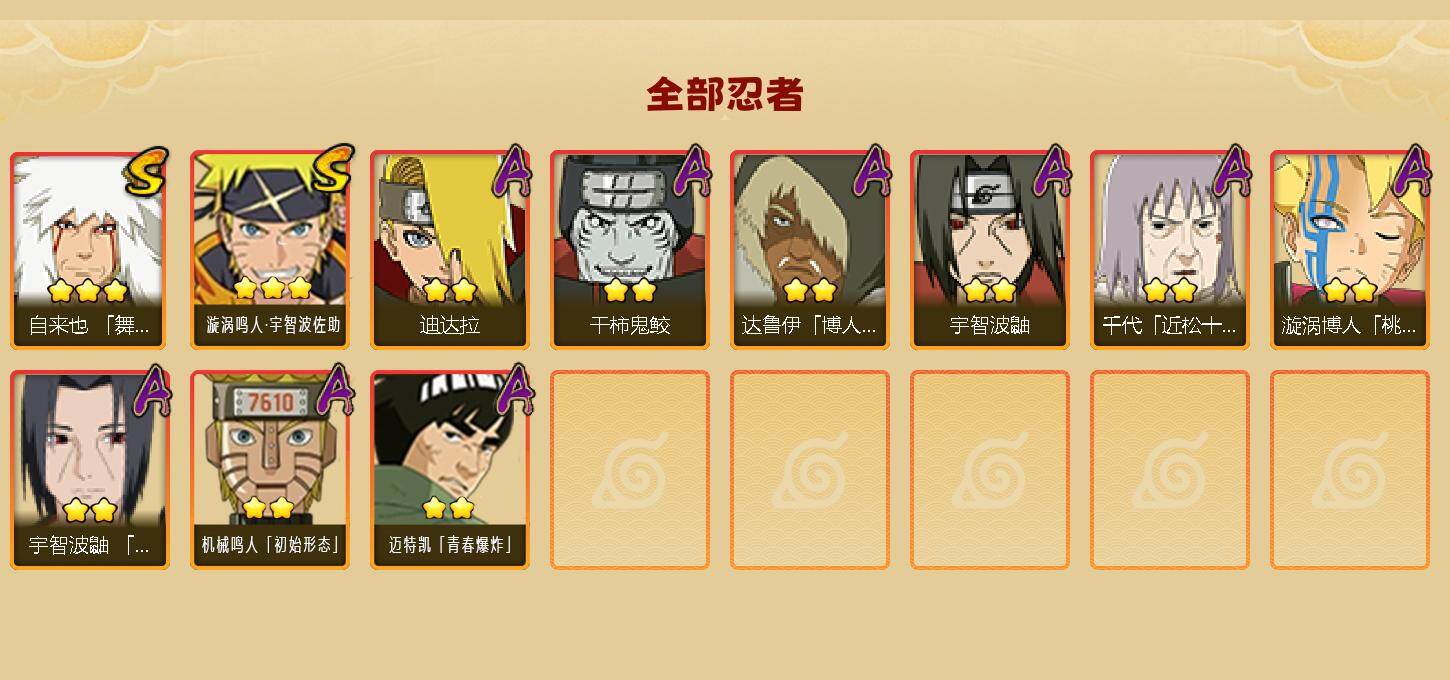Click the three-star rating on 自来也
This screenshot has height=680, width=1450.
(88, 291)
